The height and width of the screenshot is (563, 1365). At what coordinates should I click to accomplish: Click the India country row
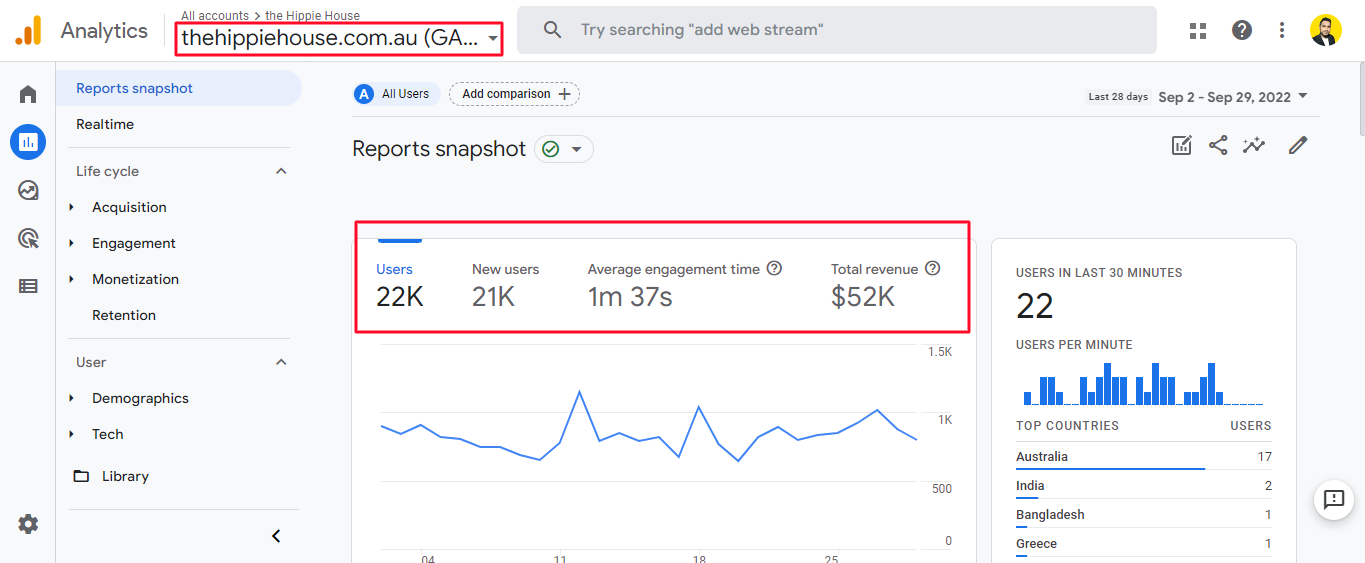coord(1144,486)
